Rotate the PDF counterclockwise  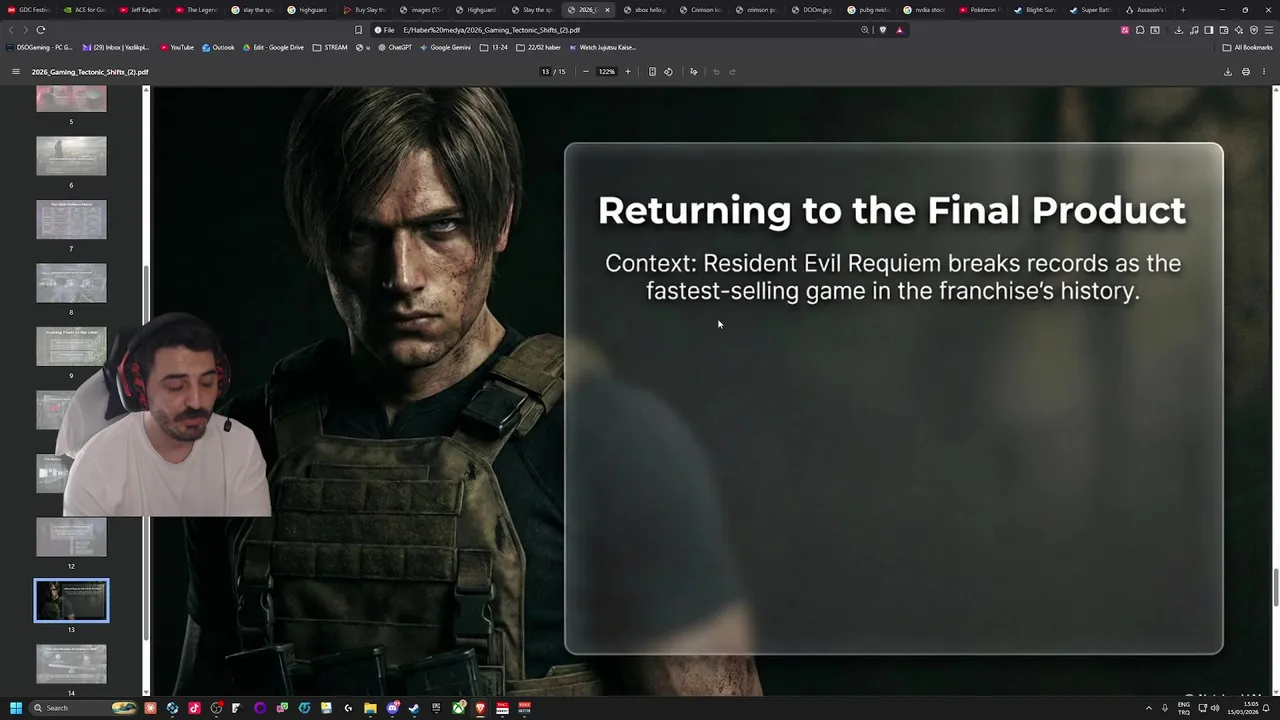pyautogui.click(x=669, y=72)
